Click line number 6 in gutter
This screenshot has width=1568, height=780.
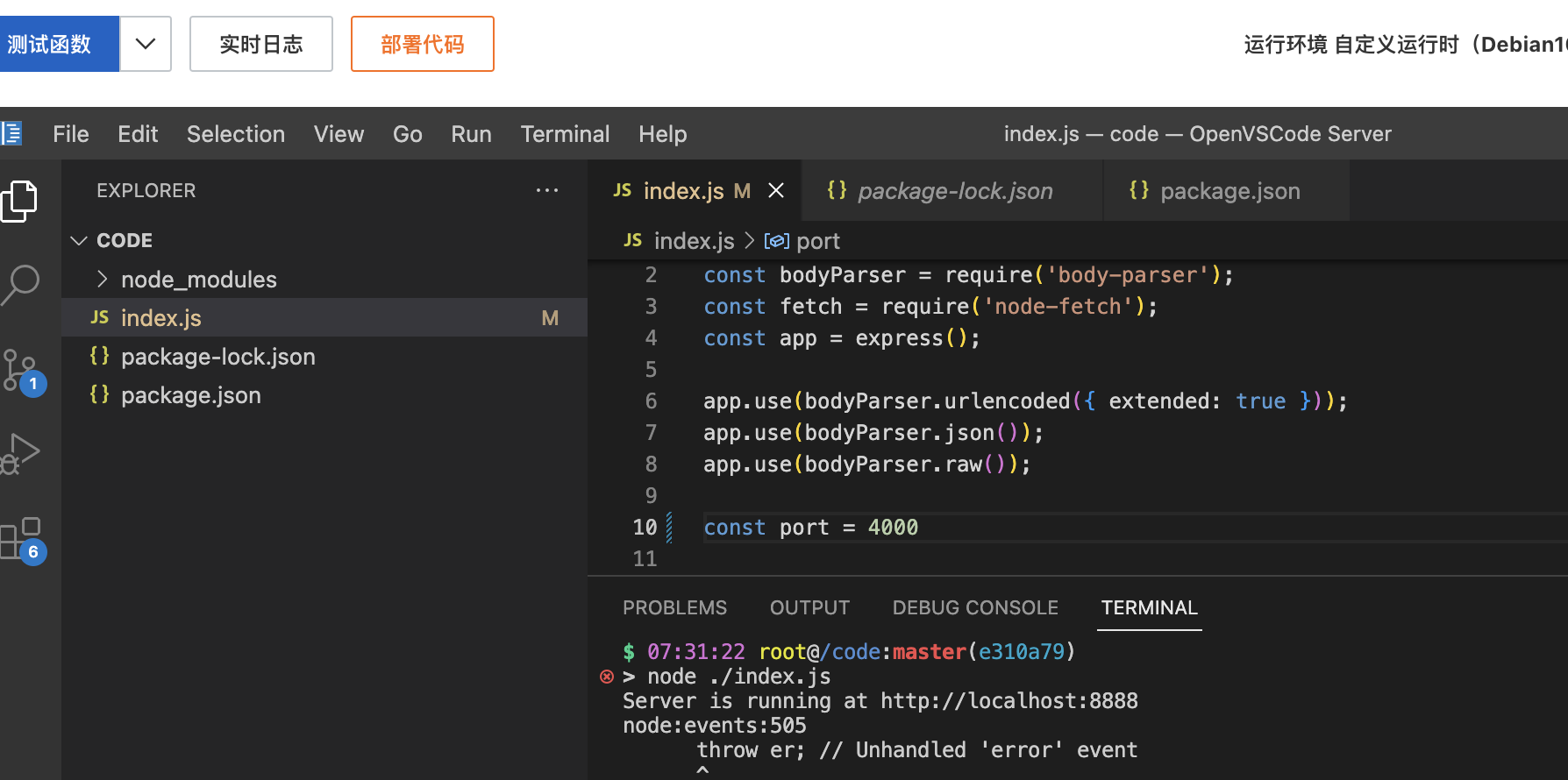(x=651, y=401)
